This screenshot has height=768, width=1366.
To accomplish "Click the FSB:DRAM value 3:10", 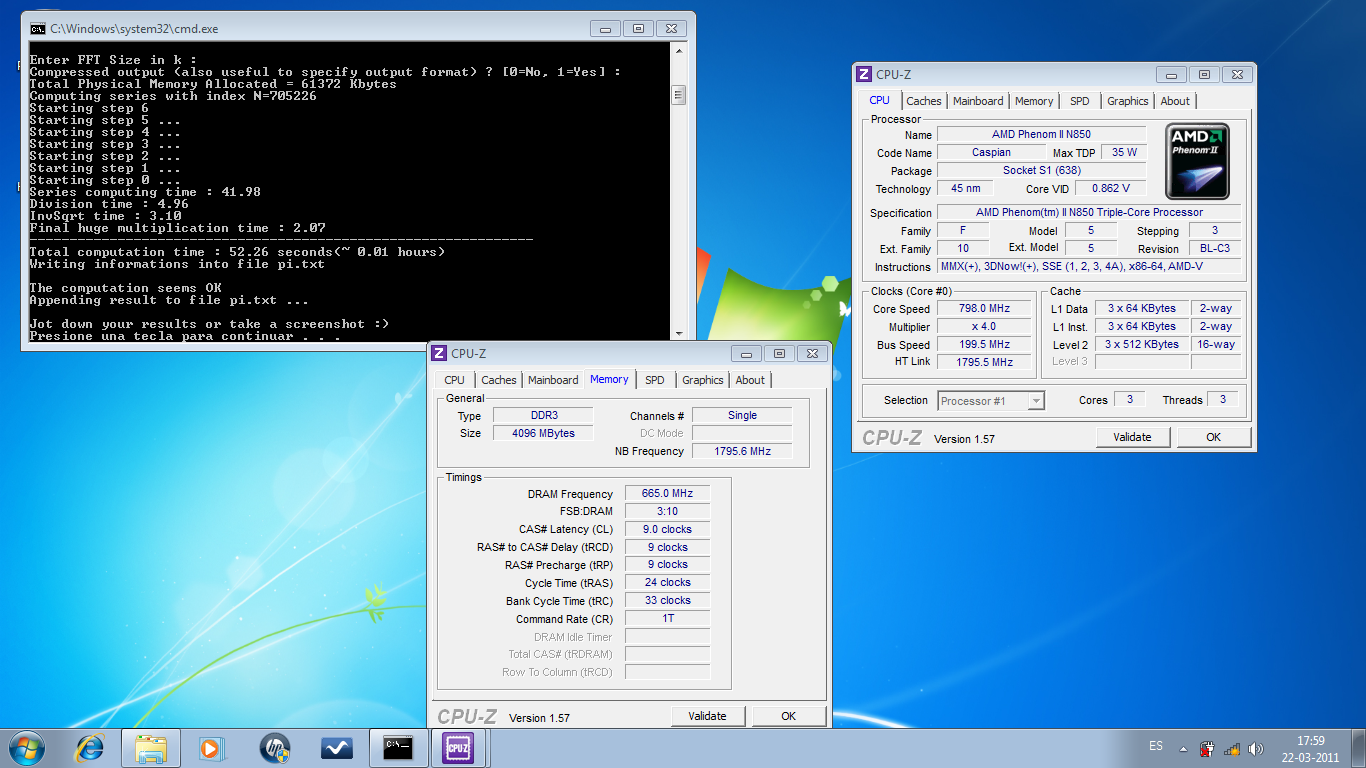I will 668,511.
